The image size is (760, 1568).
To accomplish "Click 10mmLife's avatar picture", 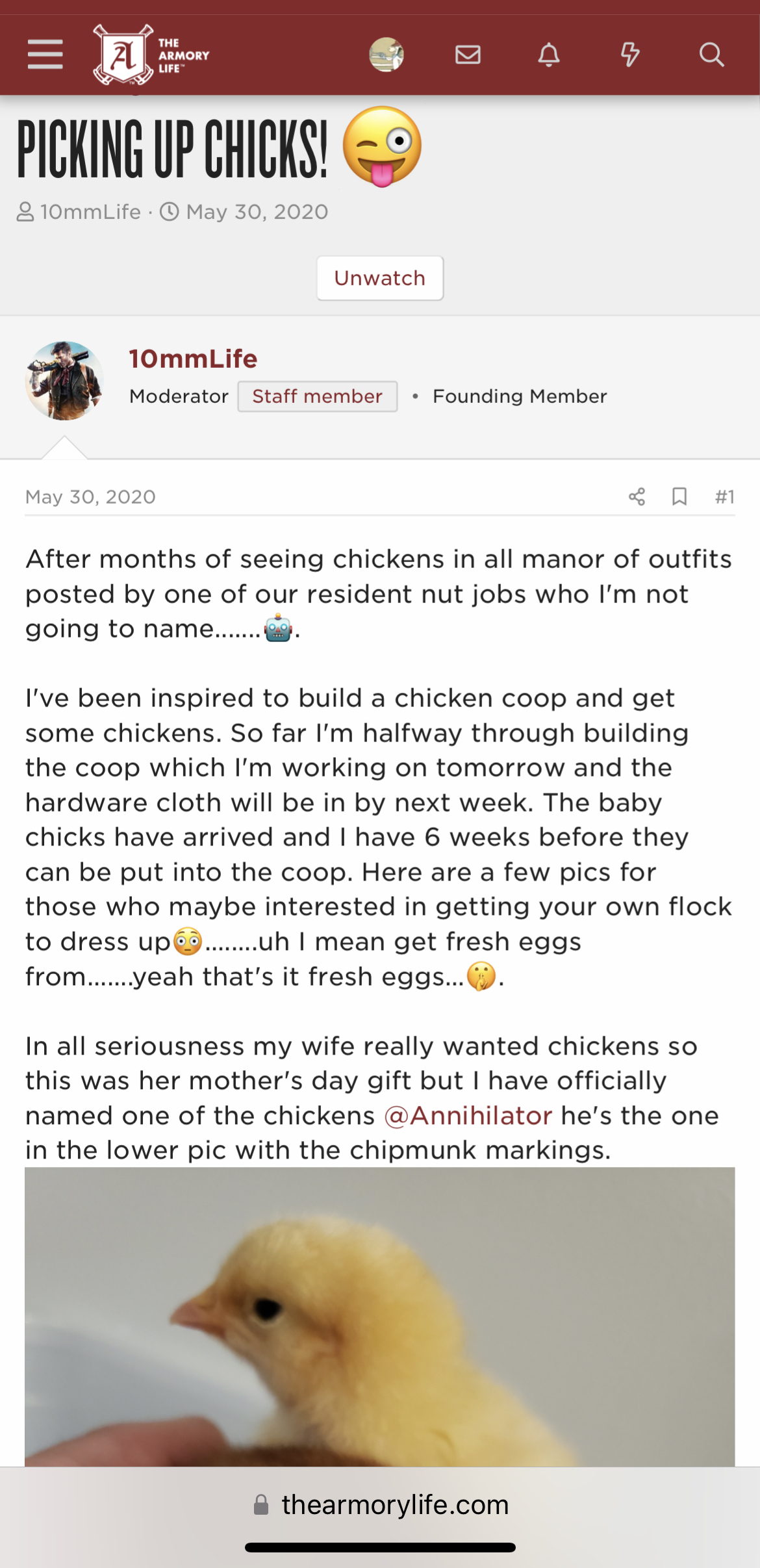I will 64,381.
